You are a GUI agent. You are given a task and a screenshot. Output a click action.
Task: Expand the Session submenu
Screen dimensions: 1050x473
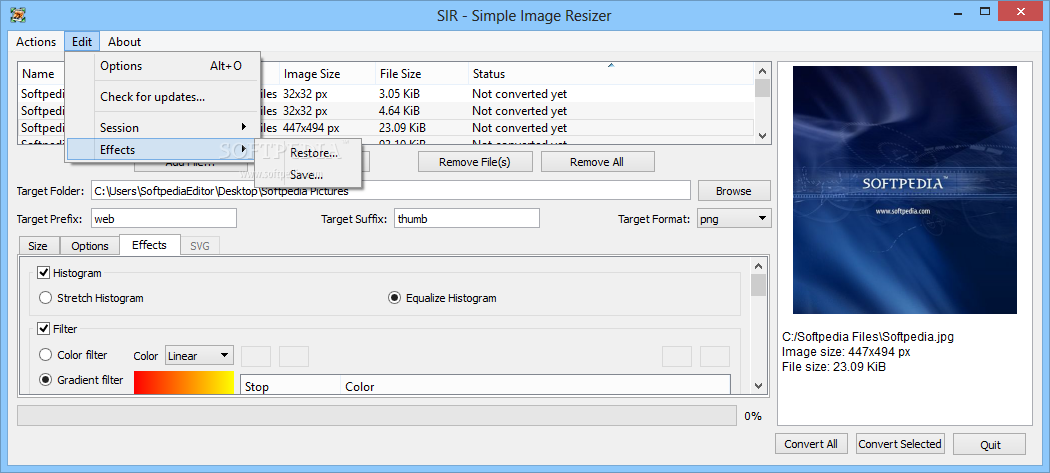(163, 127)
